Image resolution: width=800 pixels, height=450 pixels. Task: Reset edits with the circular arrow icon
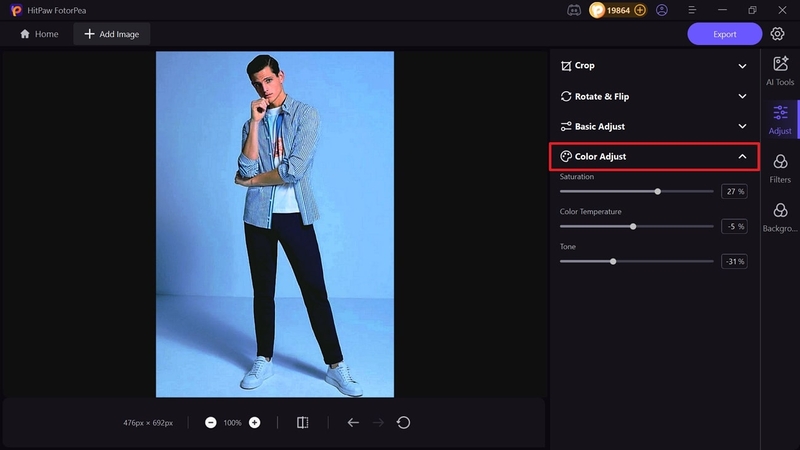coord(403,422)
